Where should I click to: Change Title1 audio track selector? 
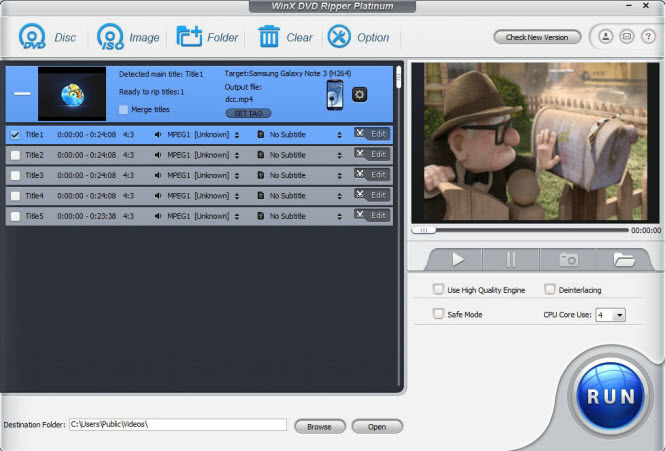pyautogui.click(x=237, y=135)
